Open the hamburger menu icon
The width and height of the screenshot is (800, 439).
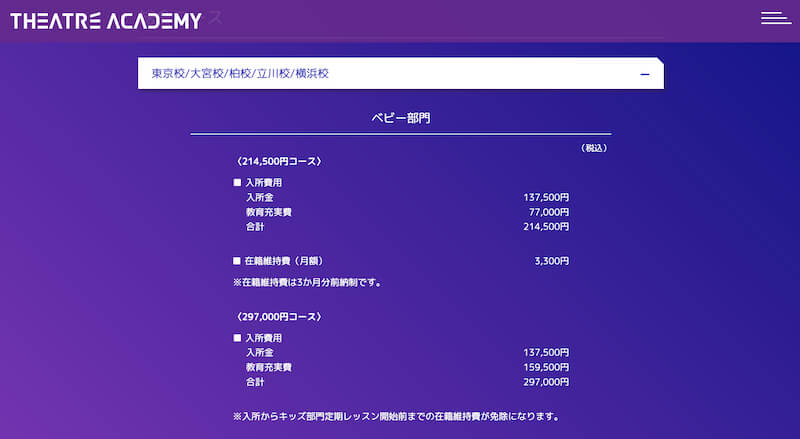776,18
